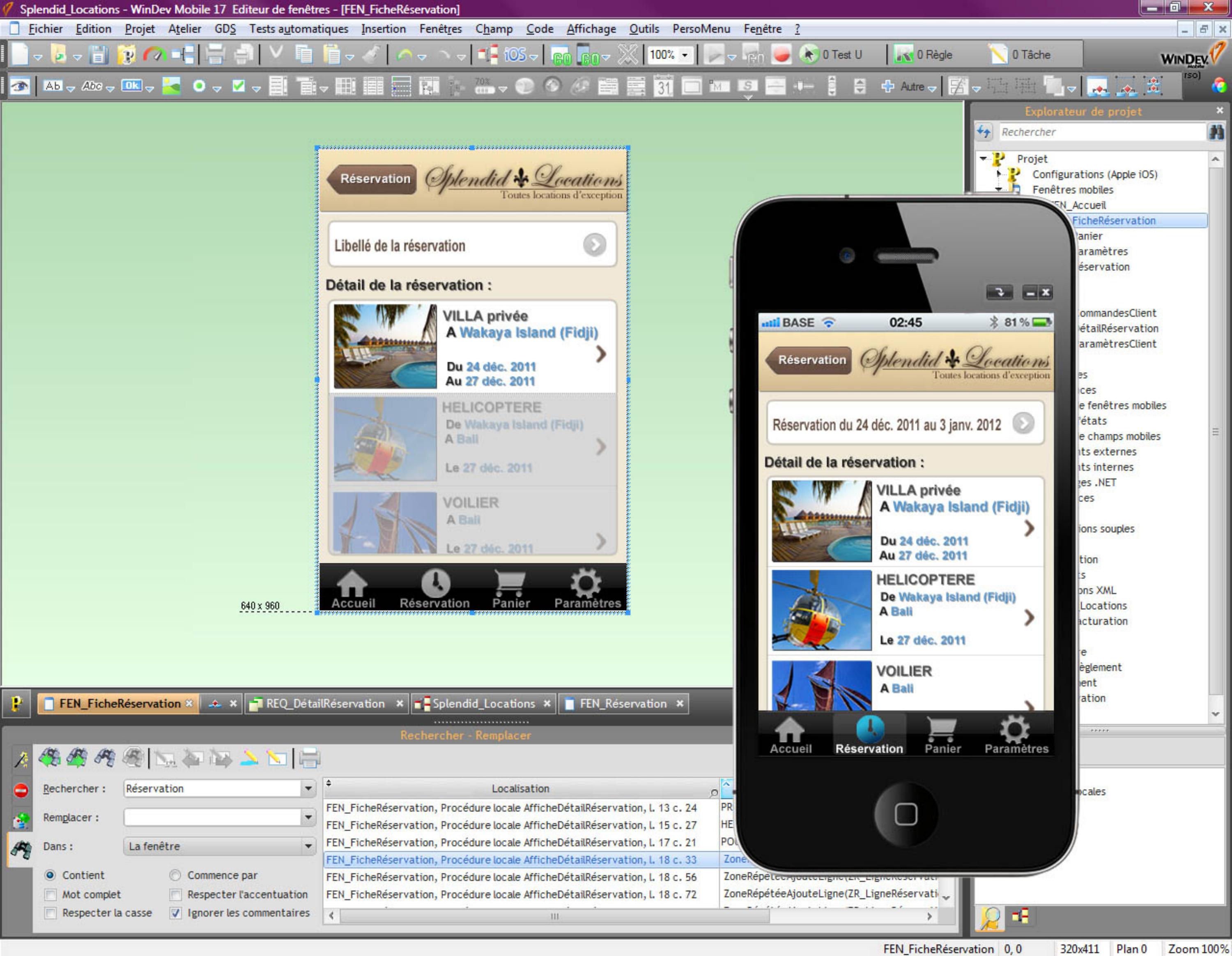
Task: Switch to the REQ_DétailRéservation tab
Action: tap(325, 704)
